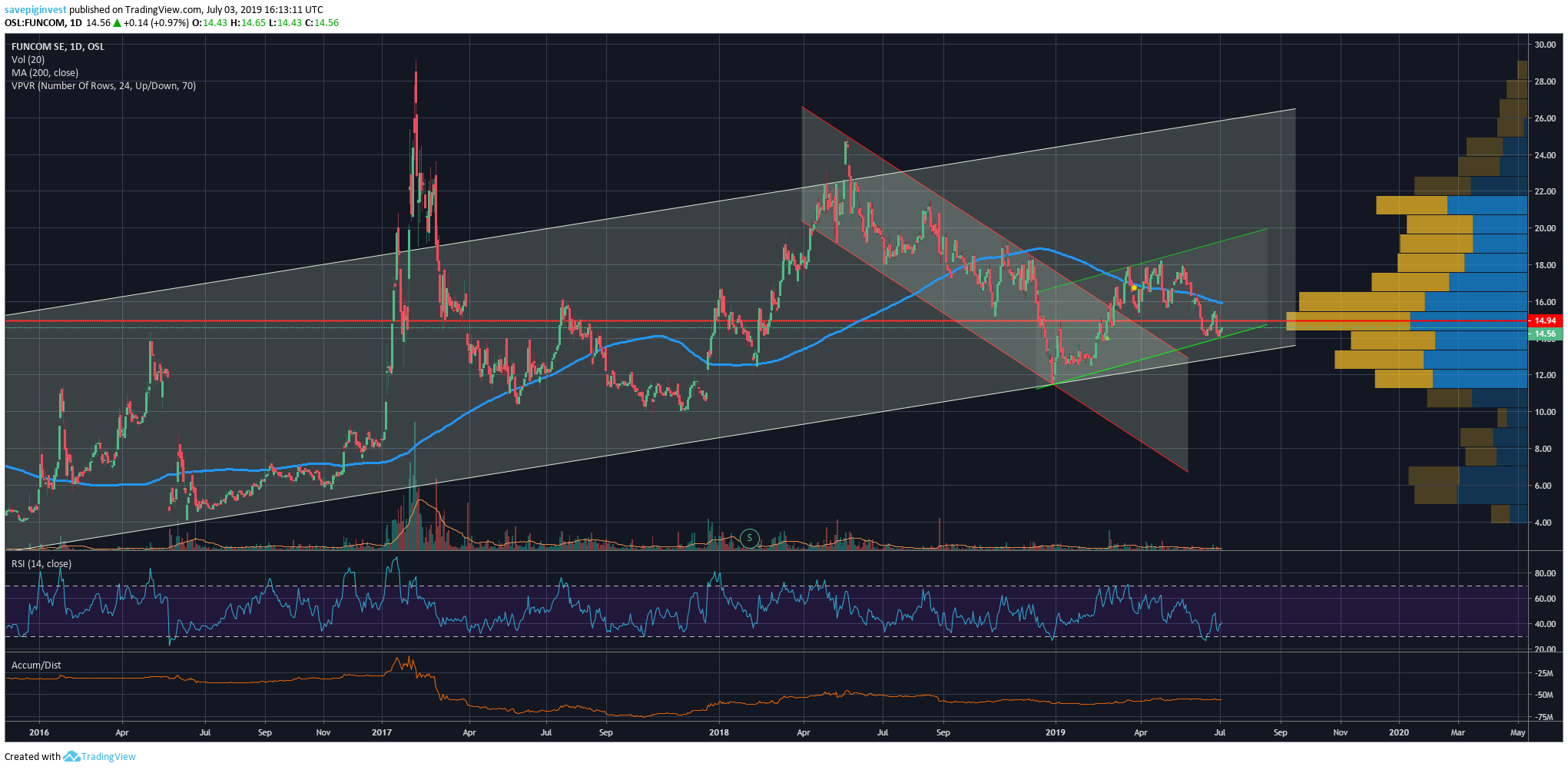Click the 2017 label on time axis
This screenshot has height=770, width=1568.
click(382, 732)
